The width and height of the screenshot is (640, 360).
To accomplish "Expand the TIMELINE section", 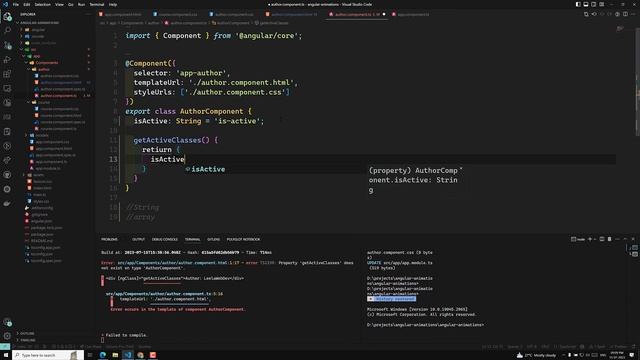I will pyautogui.click(x=28, y=340).
